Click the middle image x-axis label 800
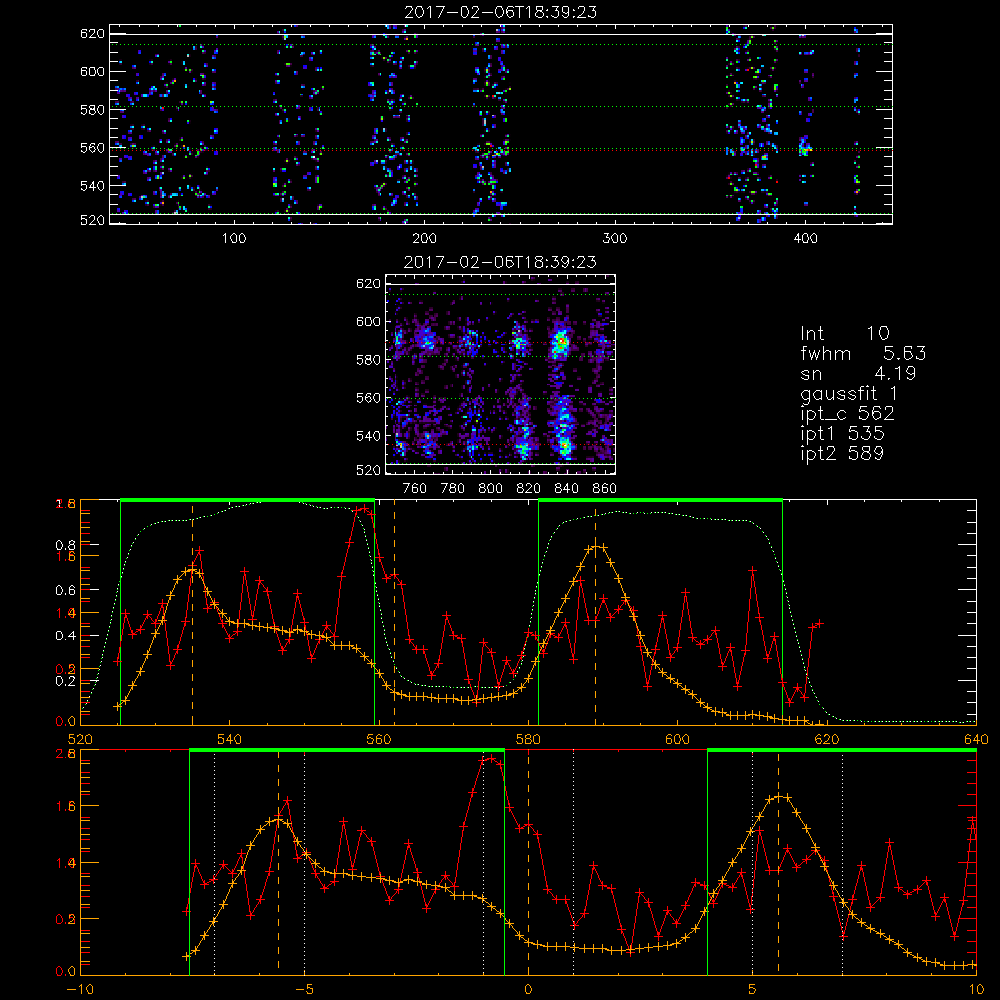 coord(490,489)
